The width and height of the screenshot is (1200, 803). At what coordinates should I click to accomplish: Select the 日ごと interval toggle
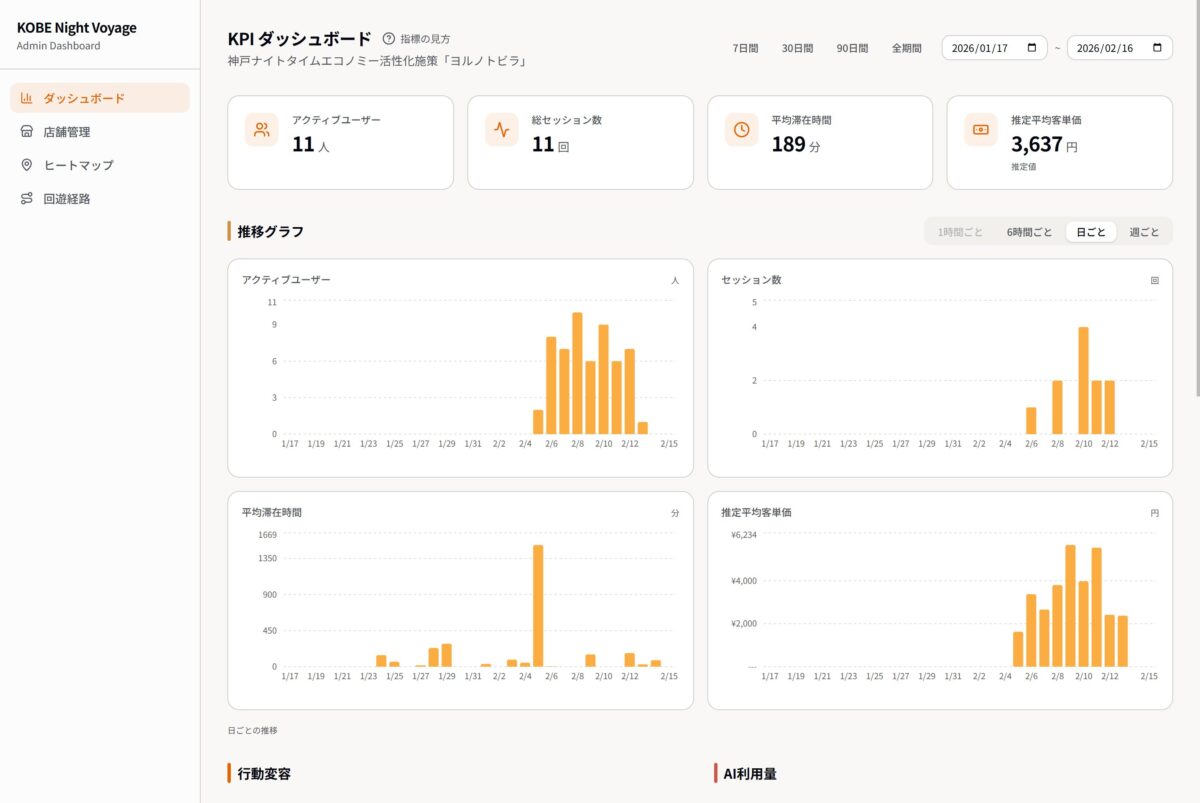(1091, 232)
